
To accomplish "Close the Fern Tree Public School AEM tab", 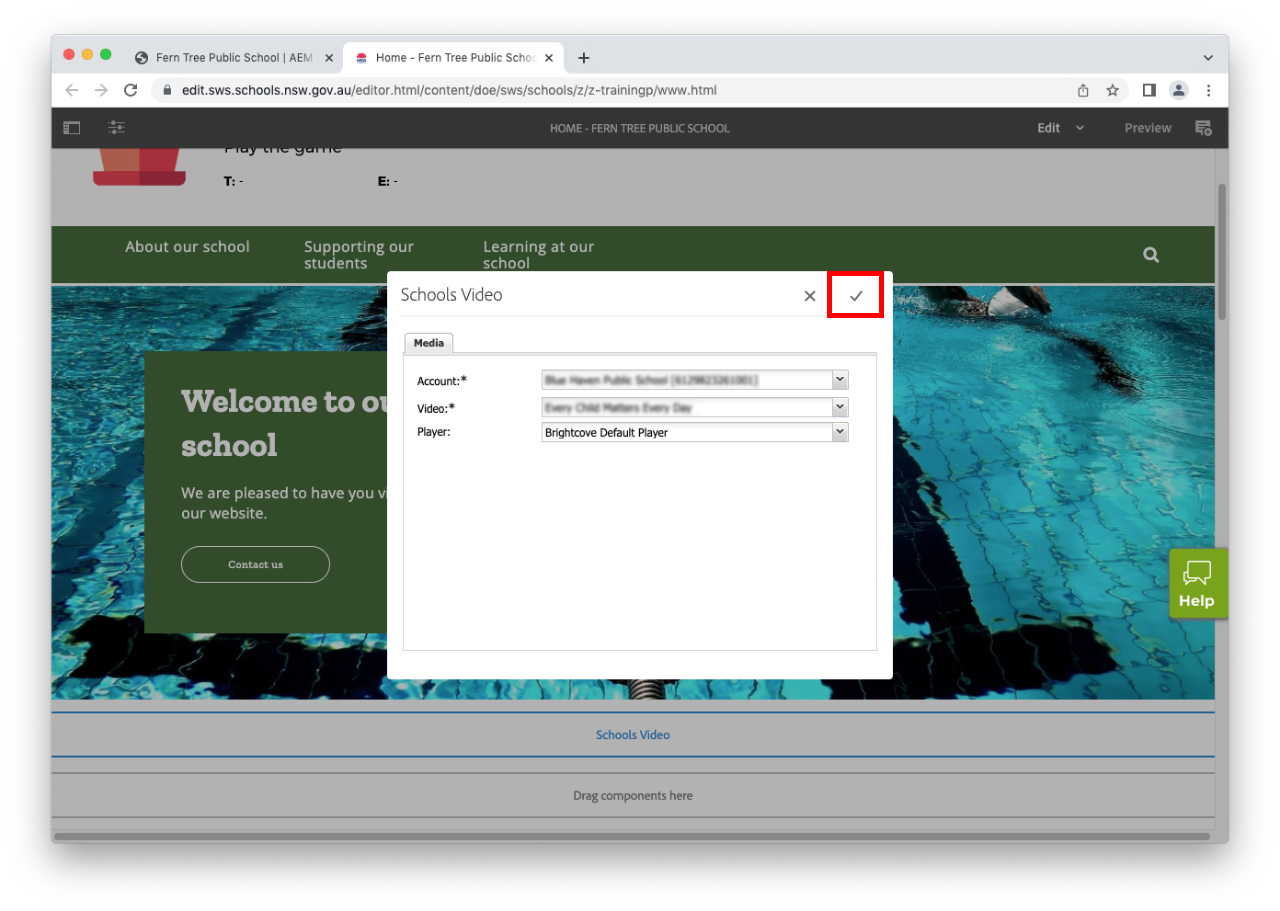I will 329,58.
